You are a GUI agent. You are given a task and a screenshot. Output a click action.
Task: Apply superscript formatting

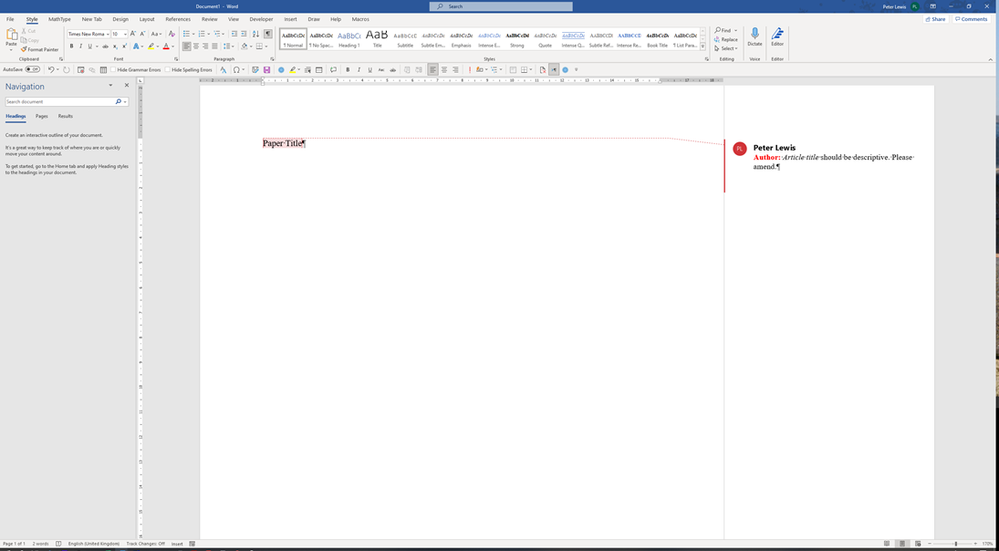(124, 46)
